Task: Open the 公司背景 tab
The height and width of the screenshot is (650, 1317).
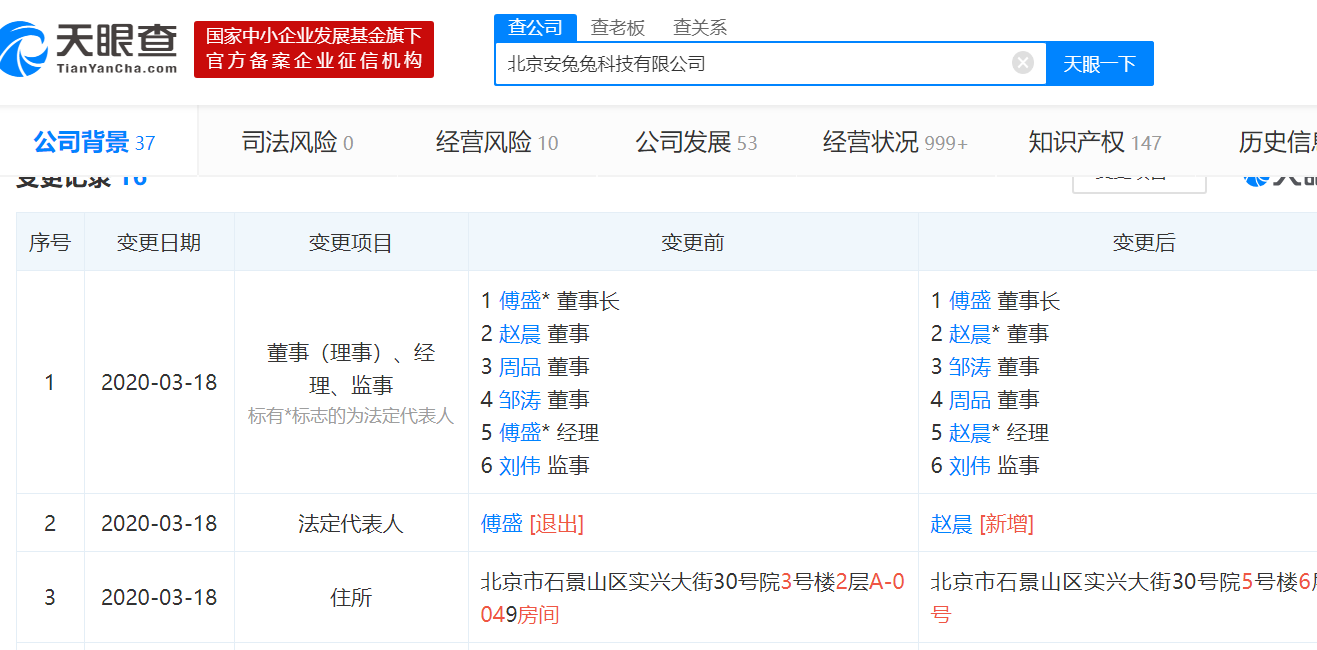Action: 94,143
